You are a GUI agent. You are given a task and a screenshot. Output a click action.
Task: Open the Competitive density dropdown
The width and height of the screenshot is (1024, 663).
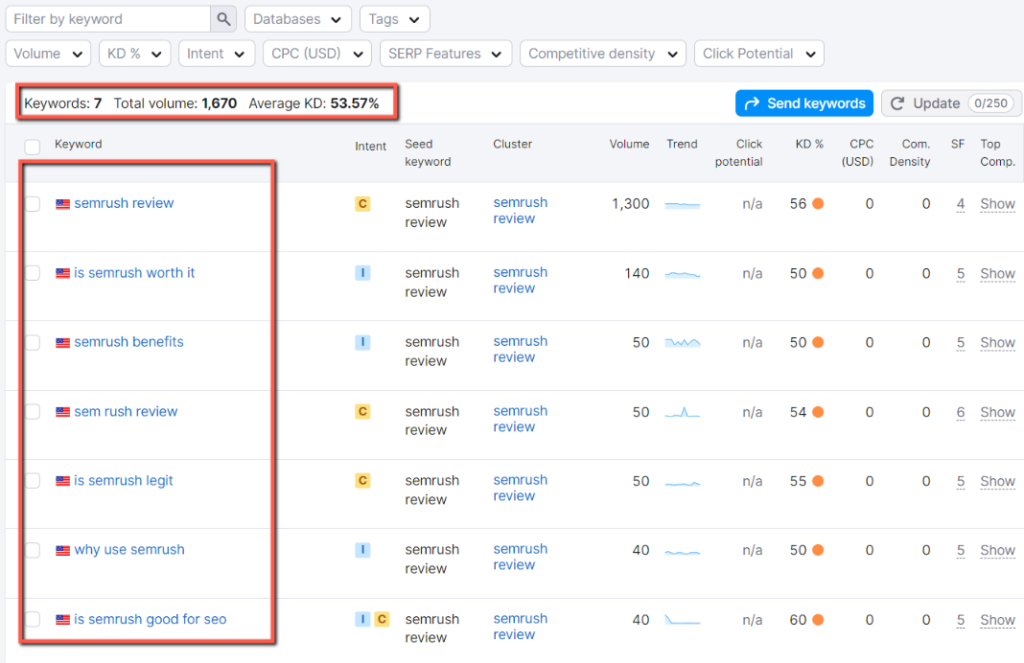tap(602, 53)
